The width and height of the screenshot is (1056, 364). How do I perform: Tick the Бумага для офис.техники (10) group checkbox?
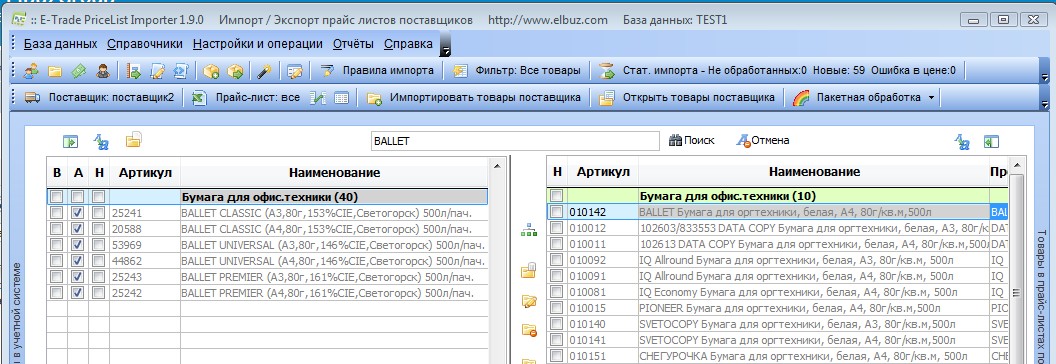click(557, 196)
